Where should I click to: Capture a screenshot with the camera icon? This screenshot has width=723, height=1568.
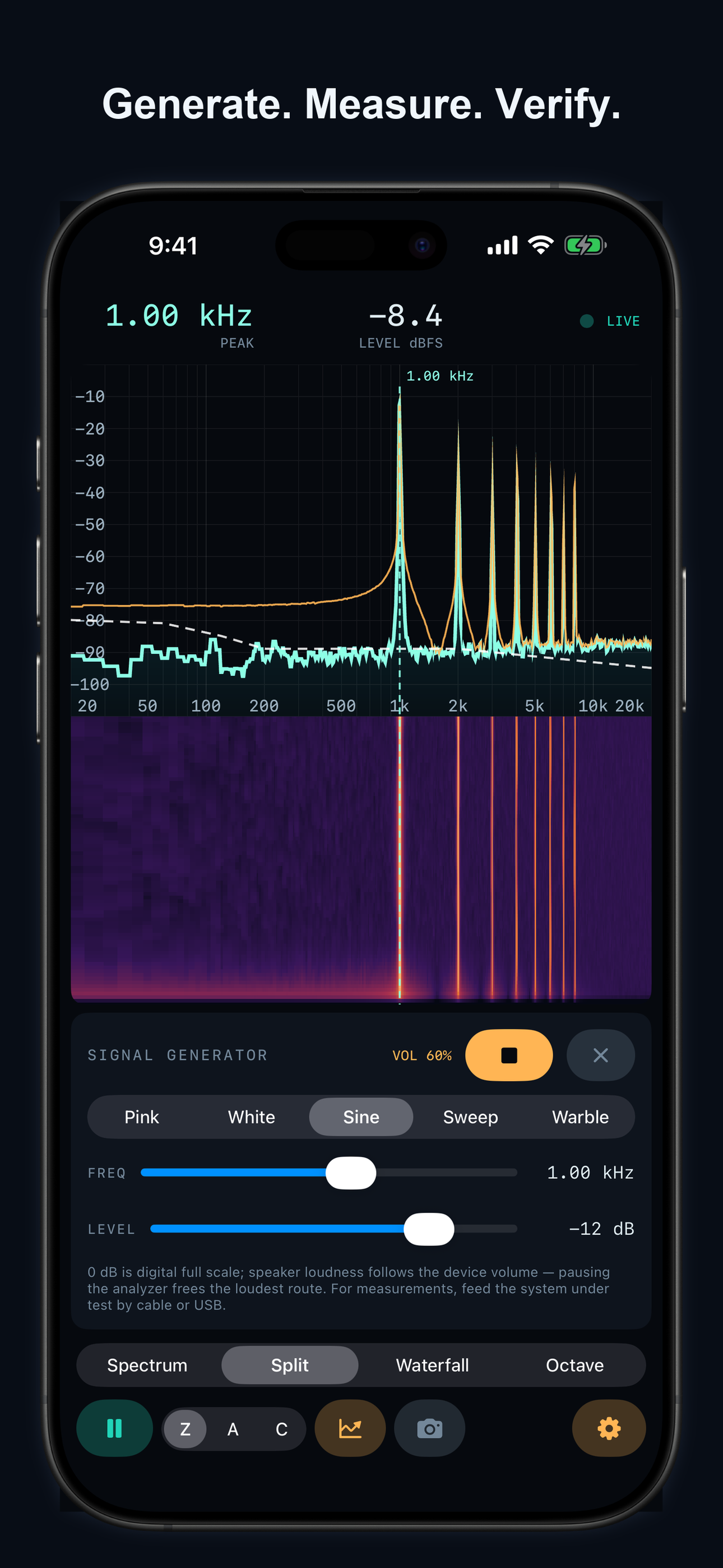click(430, 1428)
